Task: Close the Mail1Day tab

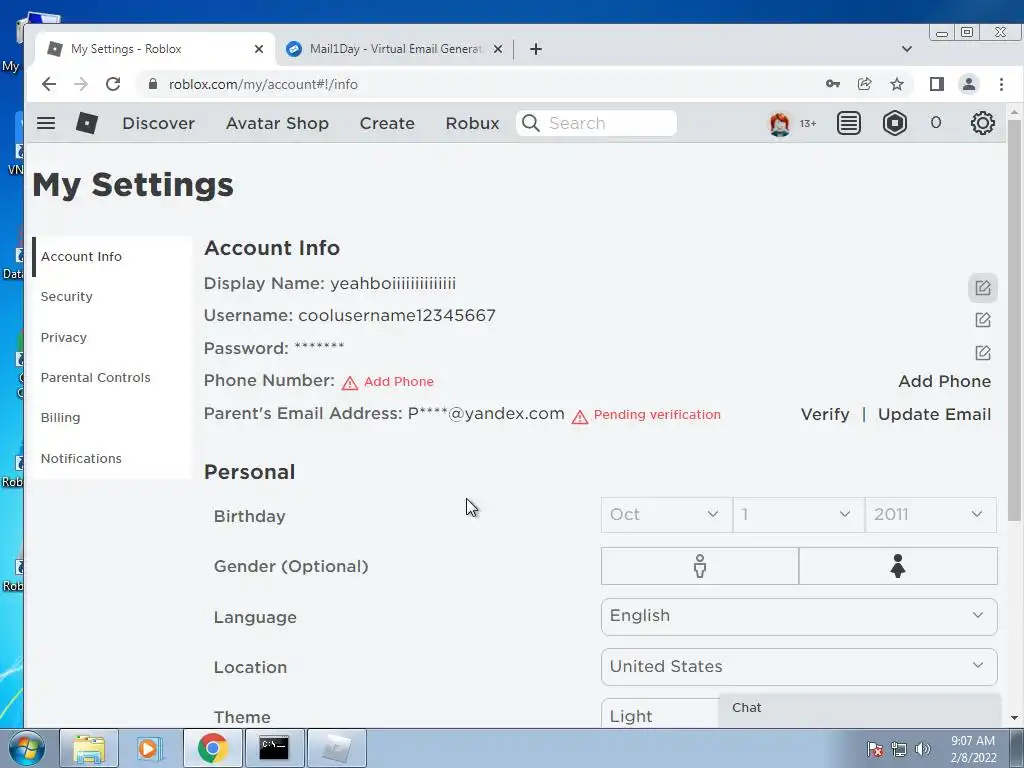Action: 498,49
